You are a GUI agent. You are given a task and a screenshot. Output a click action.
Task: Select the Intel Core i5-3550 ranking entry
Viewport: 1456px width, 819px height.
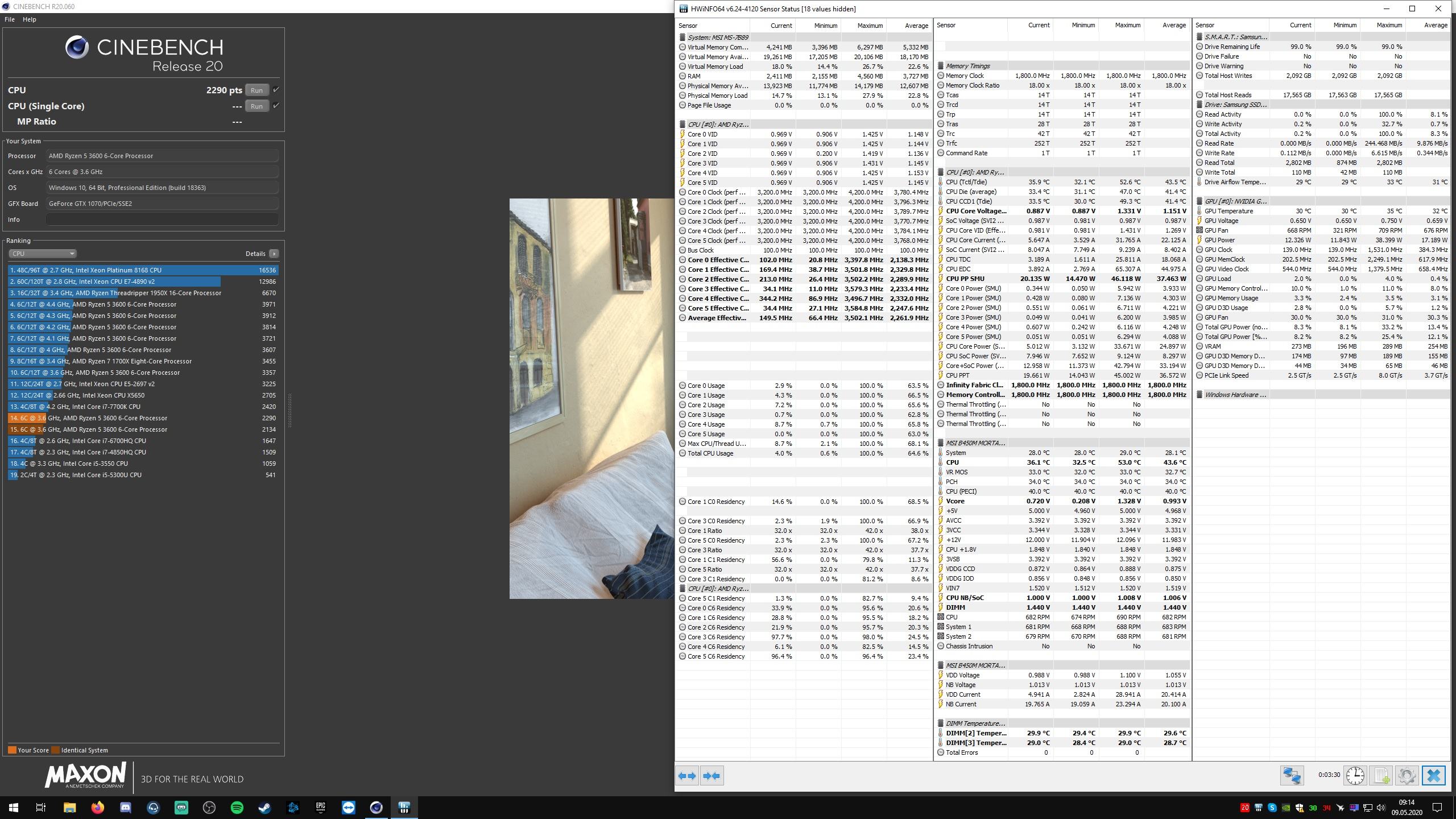coord(143,464)
